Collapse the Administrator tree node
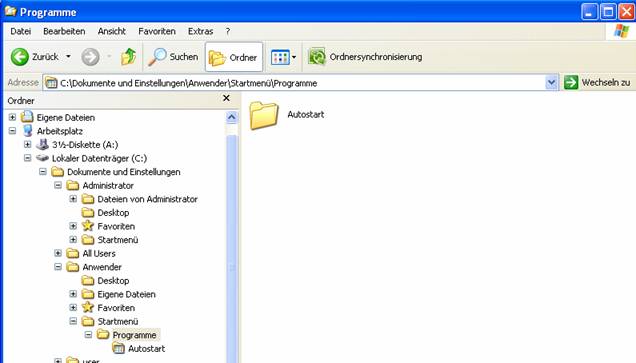This screenshot has width=636, height=363. click(x=58, y=185)
